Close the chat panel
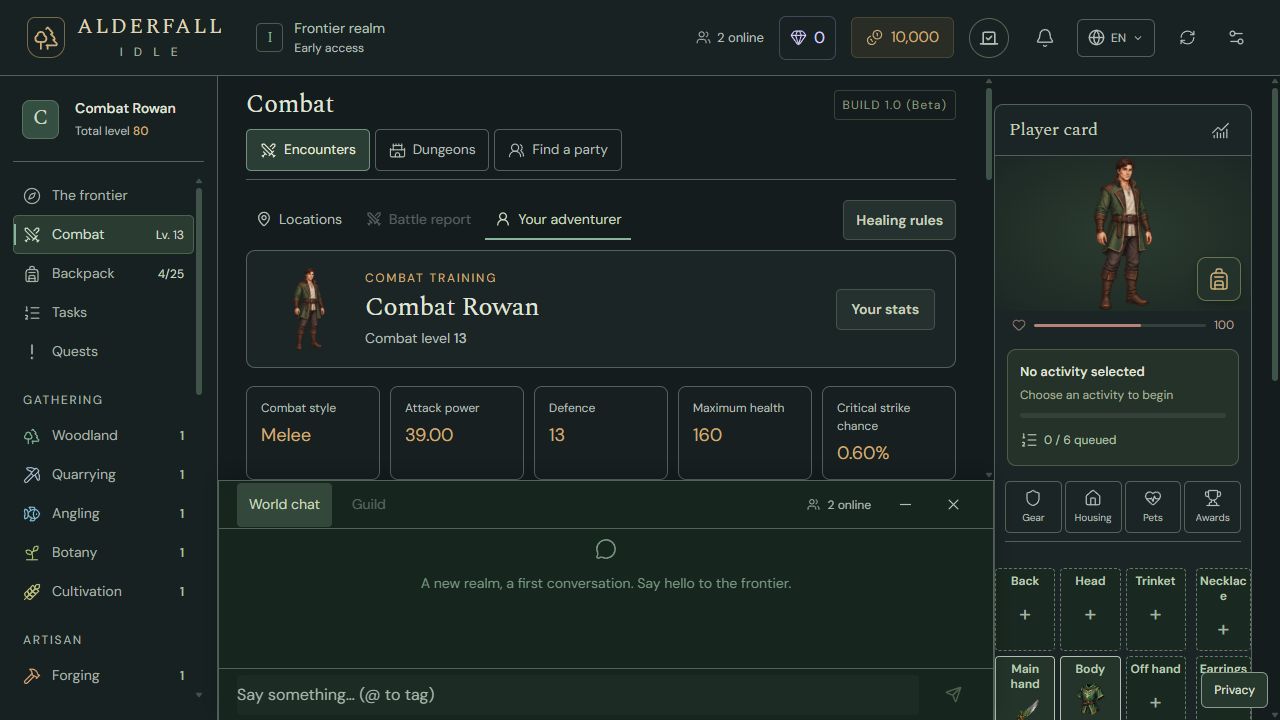Image resolution: width=1280 pixels, height=720 pixels. [953, 505]
